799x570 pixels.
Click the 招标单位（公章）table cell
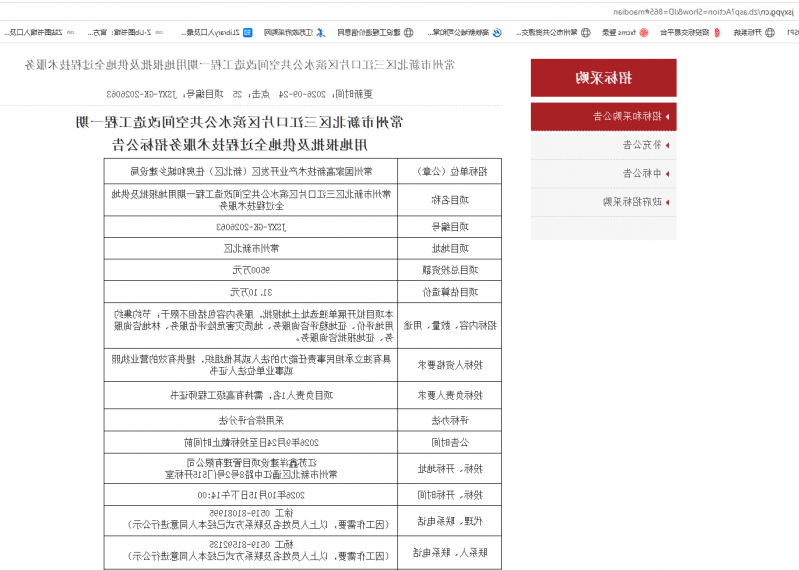click(449, 171)
